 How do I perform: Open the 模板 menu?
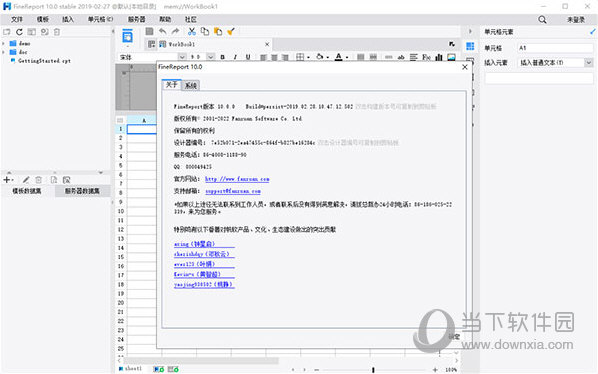click(x=43, y=19)
